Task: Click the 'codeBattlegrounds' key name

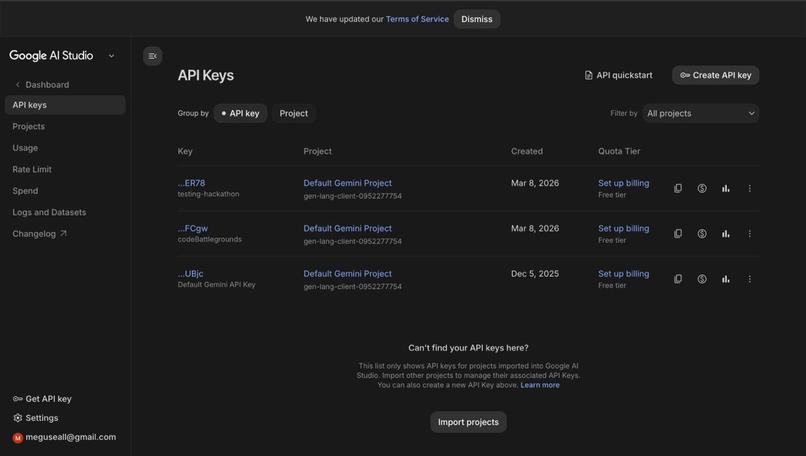Action: pyautogui.click(x=210, y=240)
